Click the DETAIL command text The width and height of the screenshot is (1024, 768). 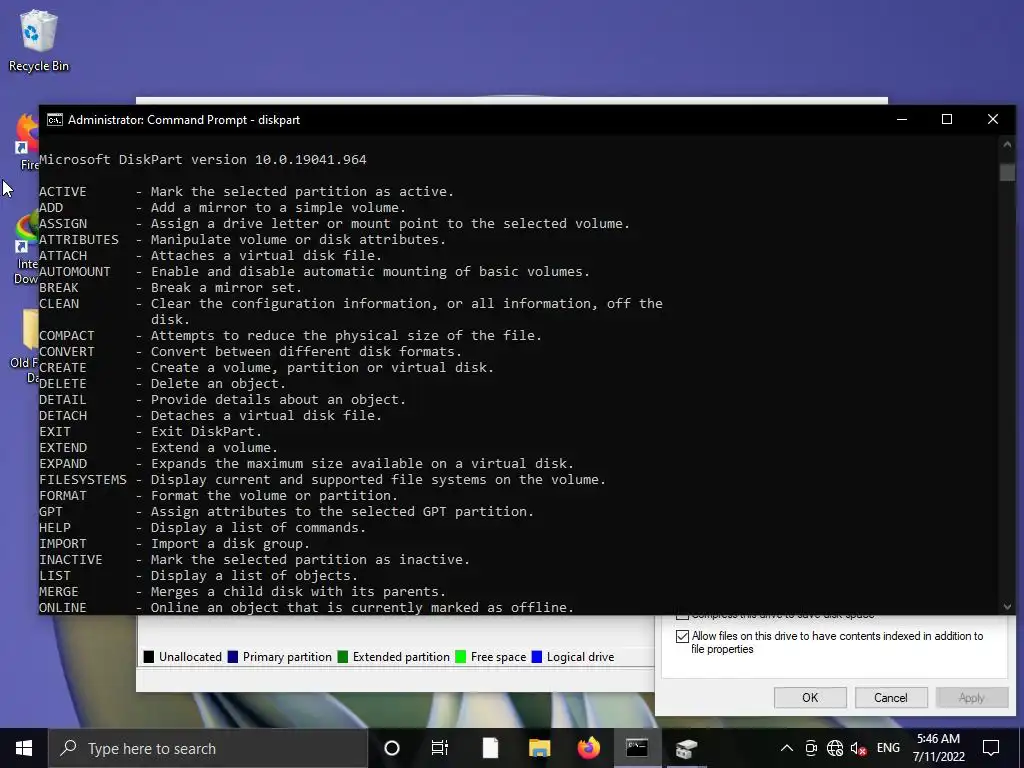pos(63,400)
